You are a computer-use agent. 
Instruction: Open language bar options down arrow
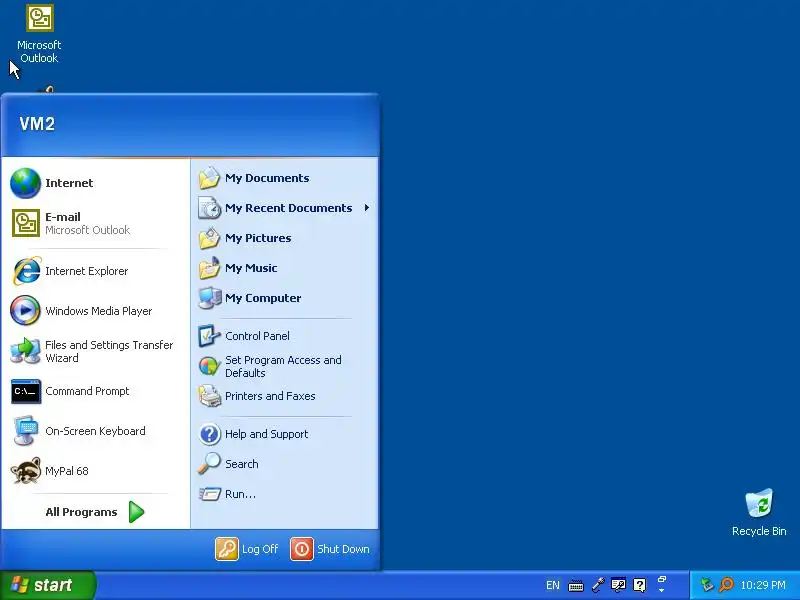point(662,591)
